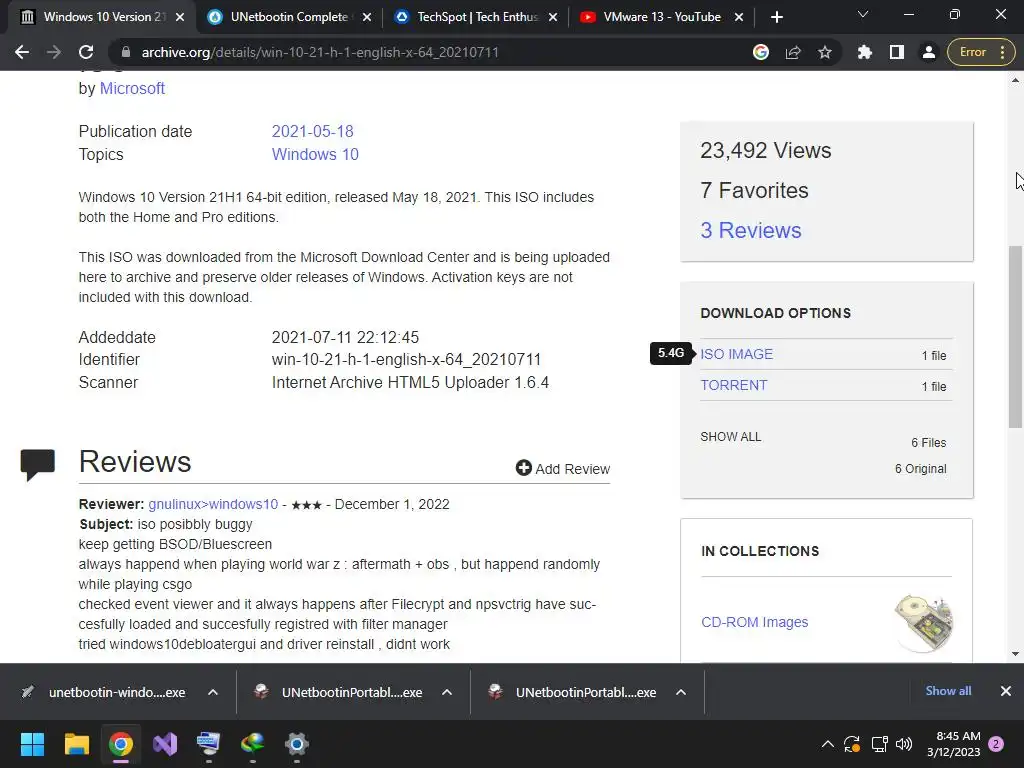
Task: Open the Chrome extensions puzzle icon
Action: (x=865, y=52)
